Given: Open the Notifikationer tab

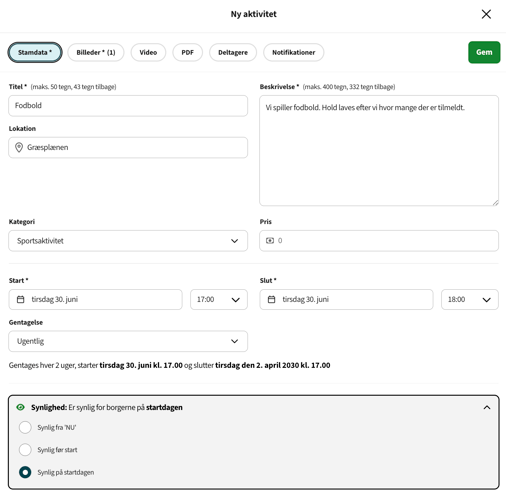Looking at the screenshot, I should point(294,52).
